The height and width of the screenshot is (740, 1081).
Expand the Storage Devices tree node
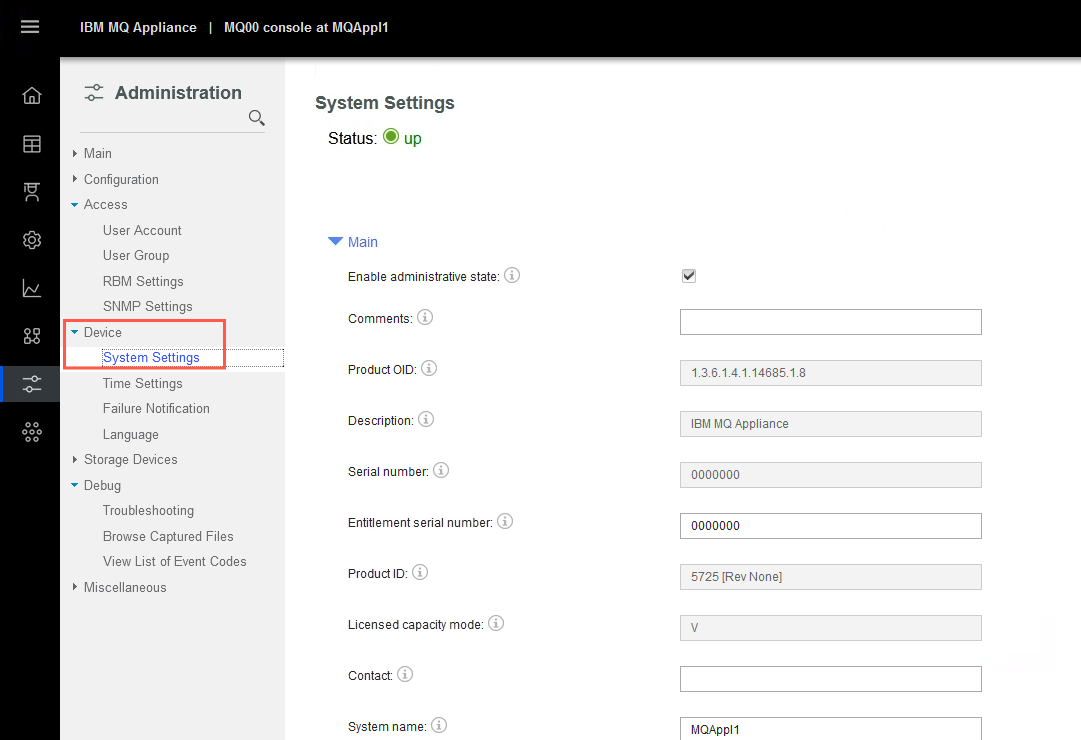click(74, 459)
